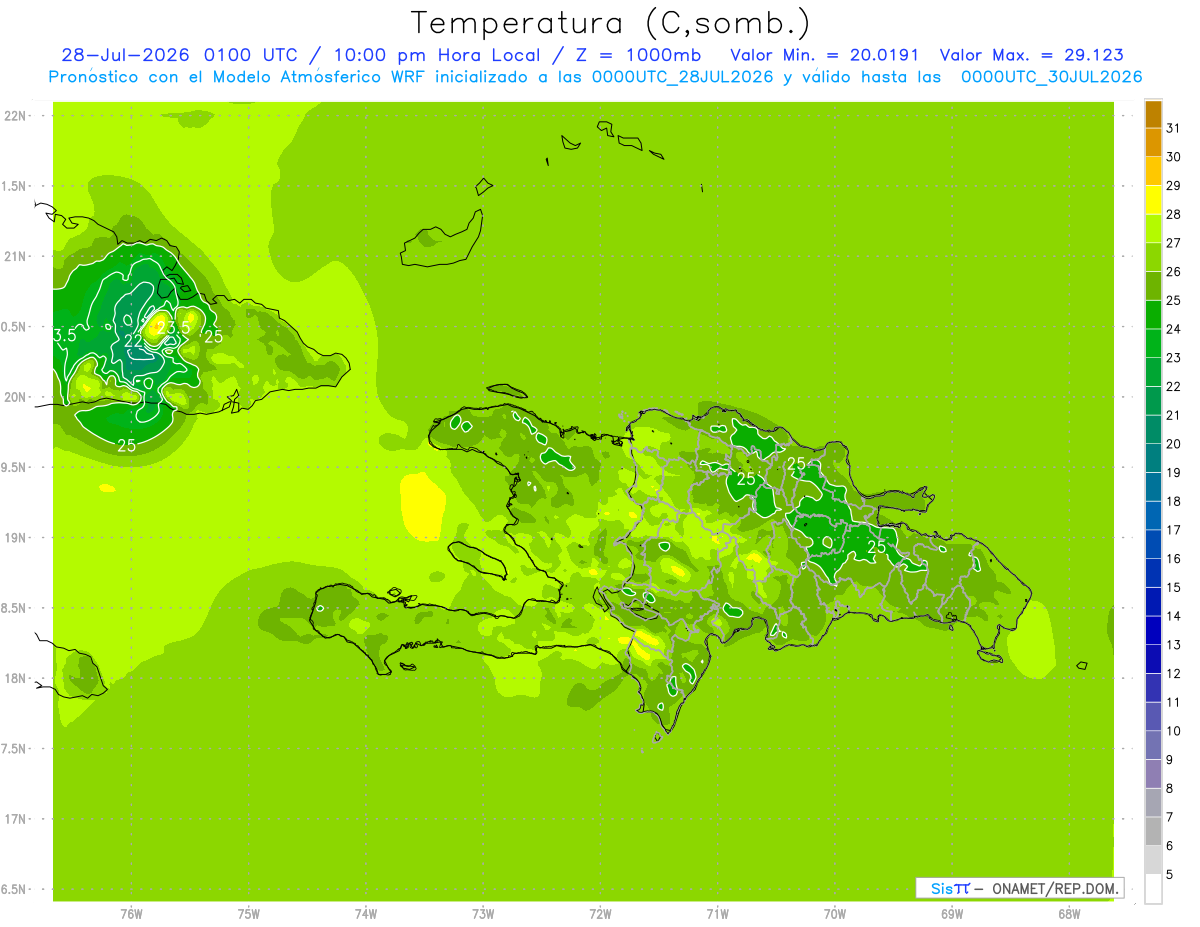Click the Temperatura (C,somb.) title
The image size is (1200, 927).
611,23
